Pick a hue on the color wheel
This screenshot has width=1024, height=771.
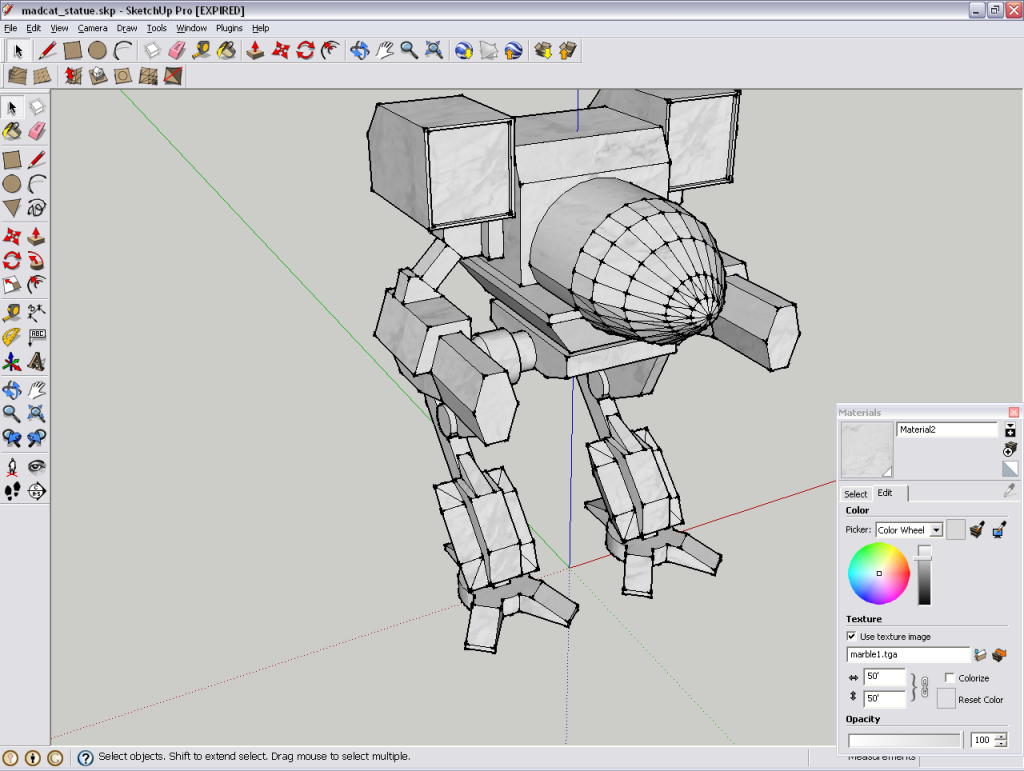(879, 573)
